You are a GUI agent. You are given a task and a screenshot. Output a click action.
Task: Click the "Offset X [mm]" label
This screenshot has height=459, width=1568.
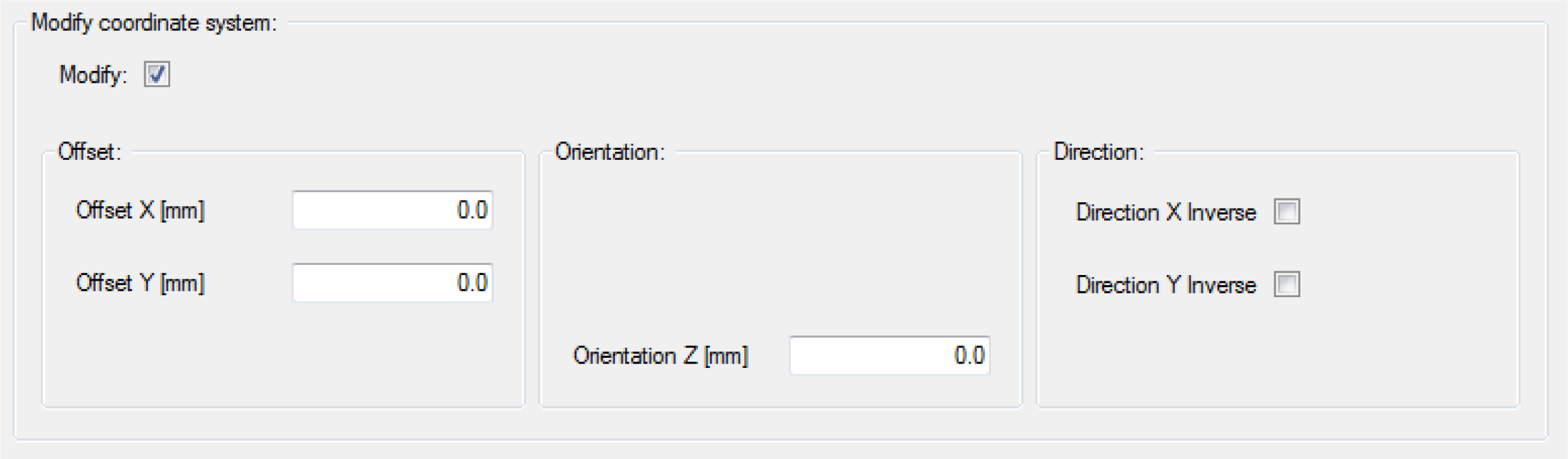140,211
